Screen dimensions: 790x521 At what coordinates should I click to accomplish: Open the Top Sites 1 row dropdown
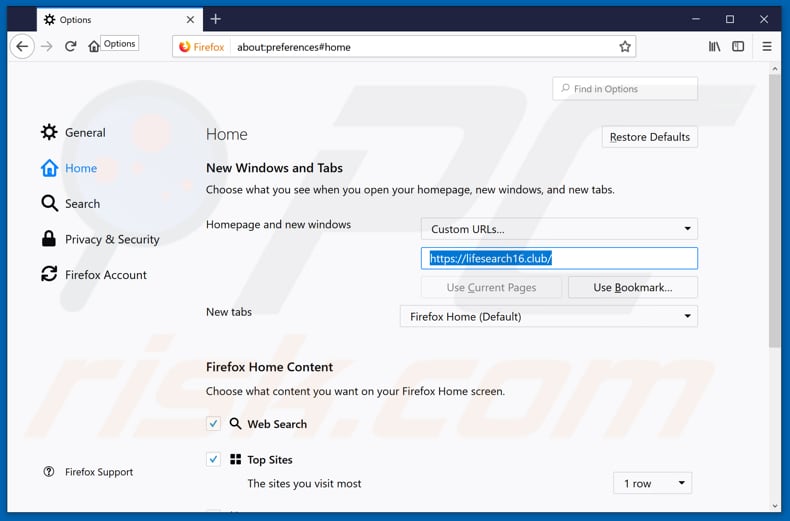click(x=652, y=483)
